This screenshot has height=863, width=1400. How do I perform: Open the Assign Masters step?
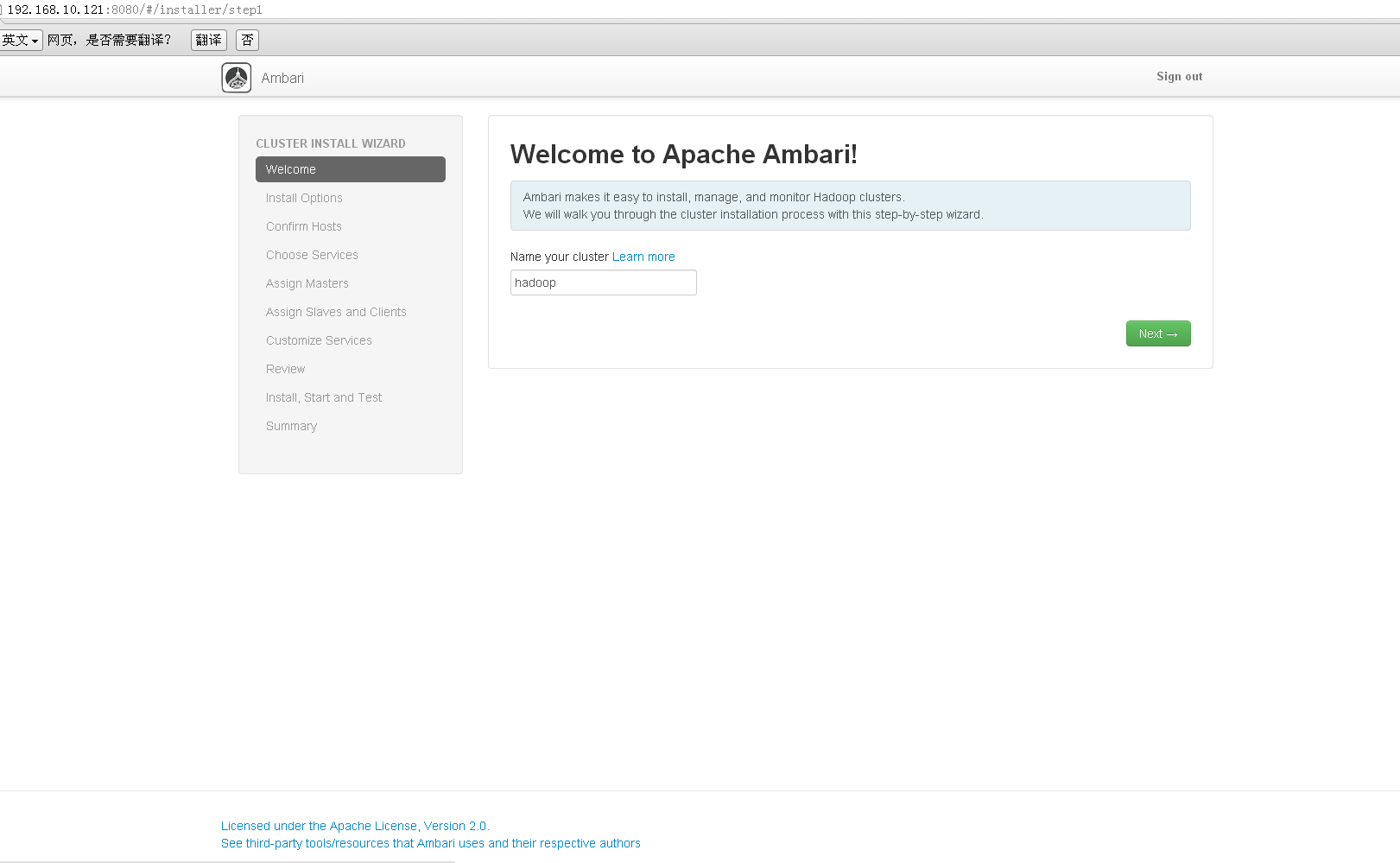(x=307, y=283)
